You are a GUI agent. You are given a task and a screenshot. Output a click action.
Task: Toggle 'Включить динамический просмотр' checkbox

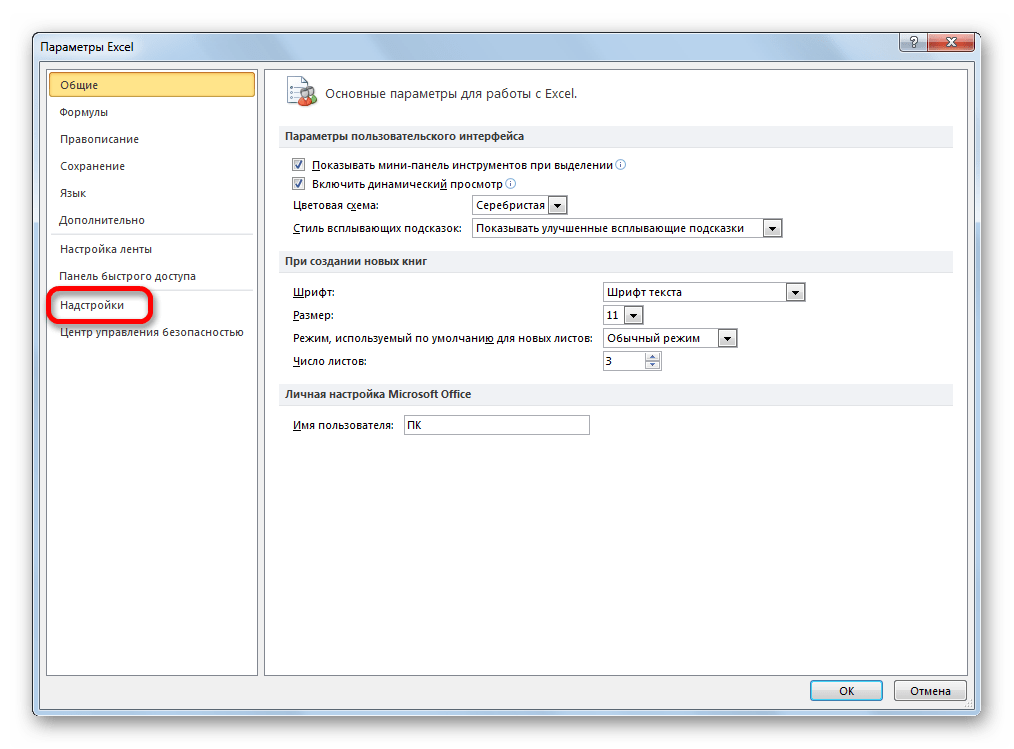[298, 184]
